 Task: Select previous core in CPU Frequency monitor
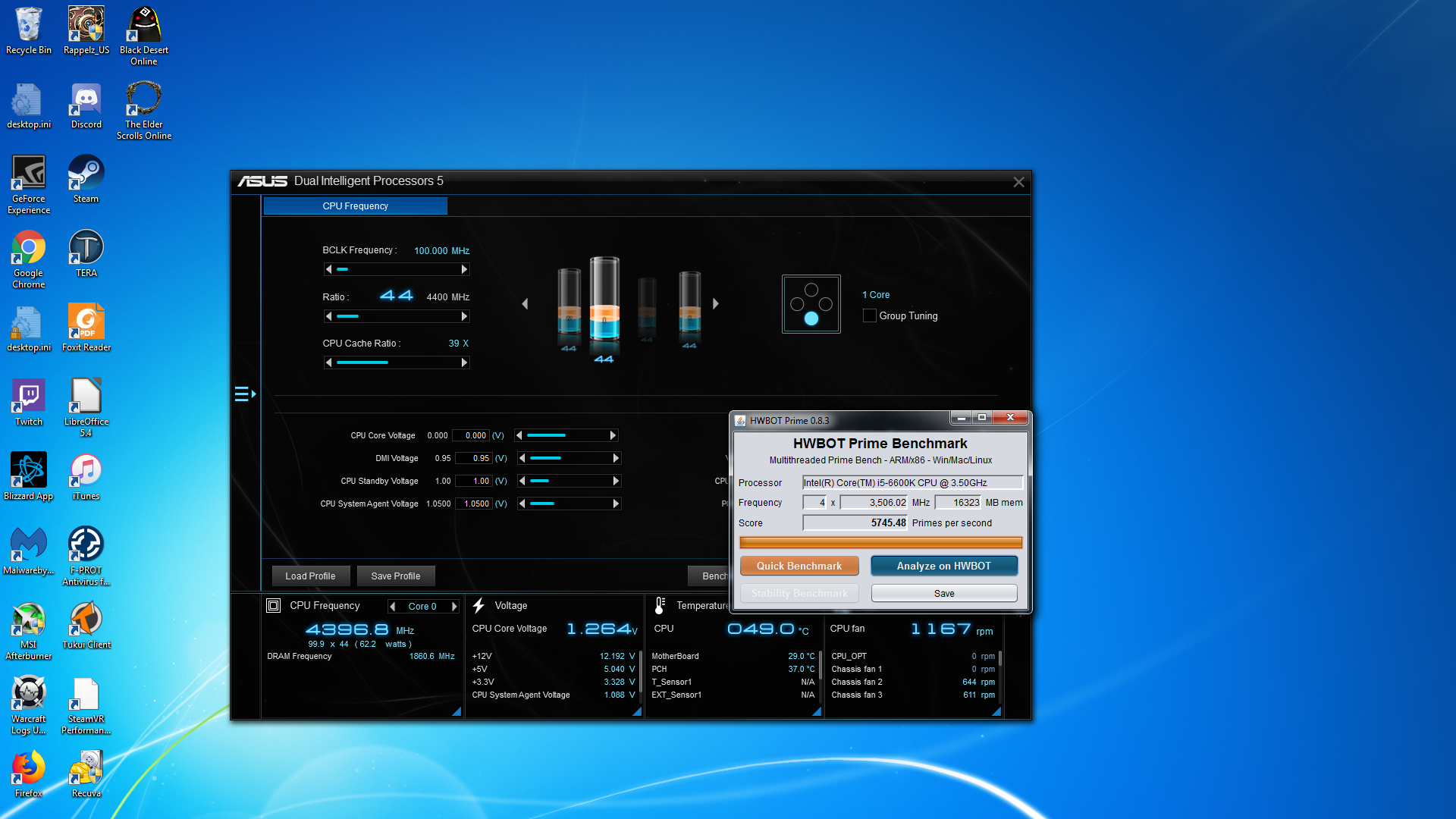click(393, 607)
